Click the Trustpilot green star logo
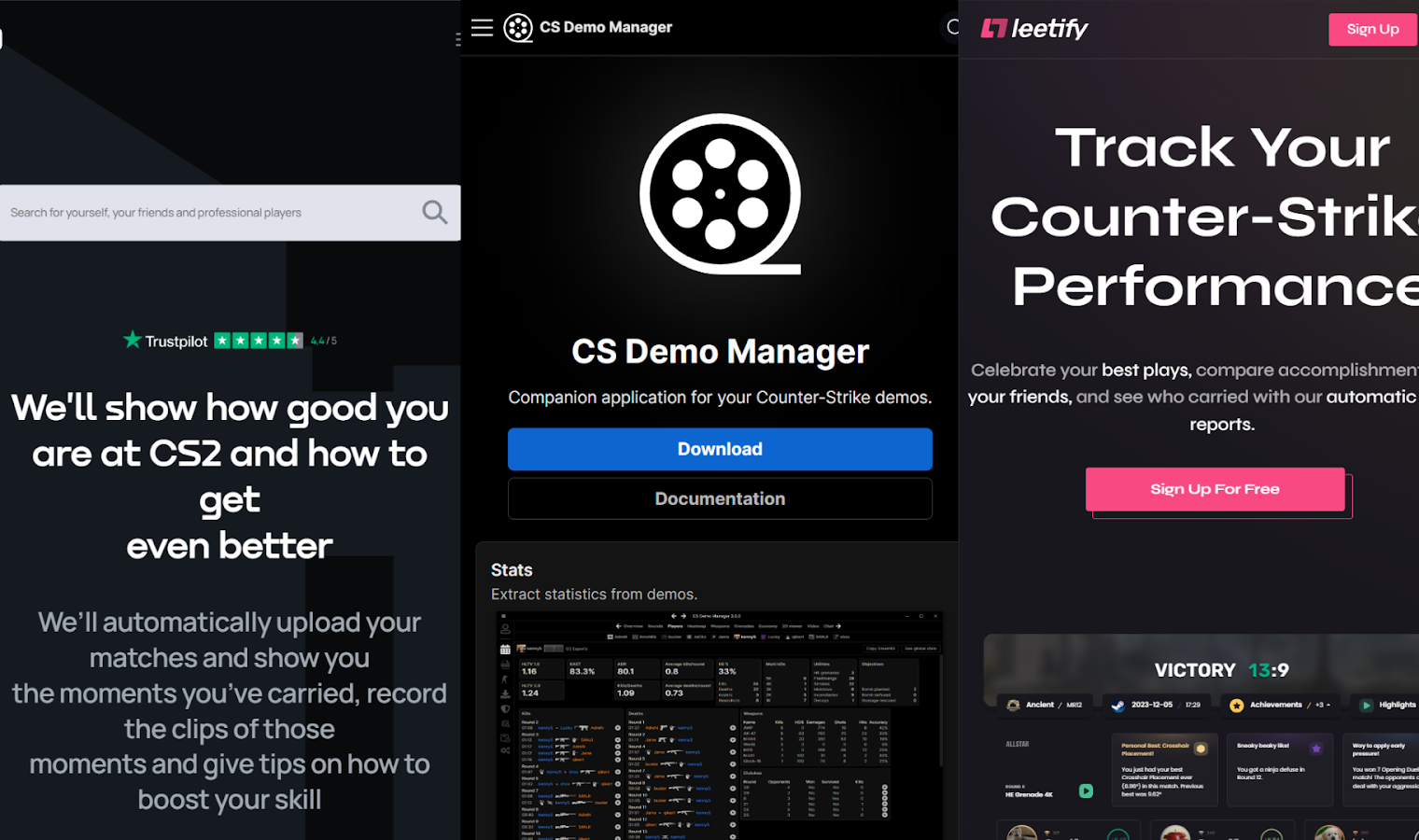 pos(133,340)
